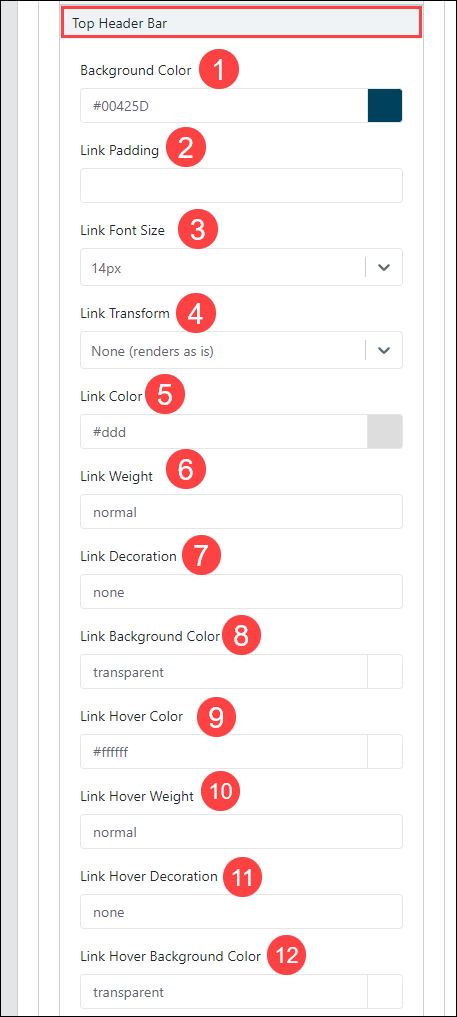Screen dimensions: 457x1017
Task: Click the Link Hover Decoration none field
Action: click(x=241, y=912)
